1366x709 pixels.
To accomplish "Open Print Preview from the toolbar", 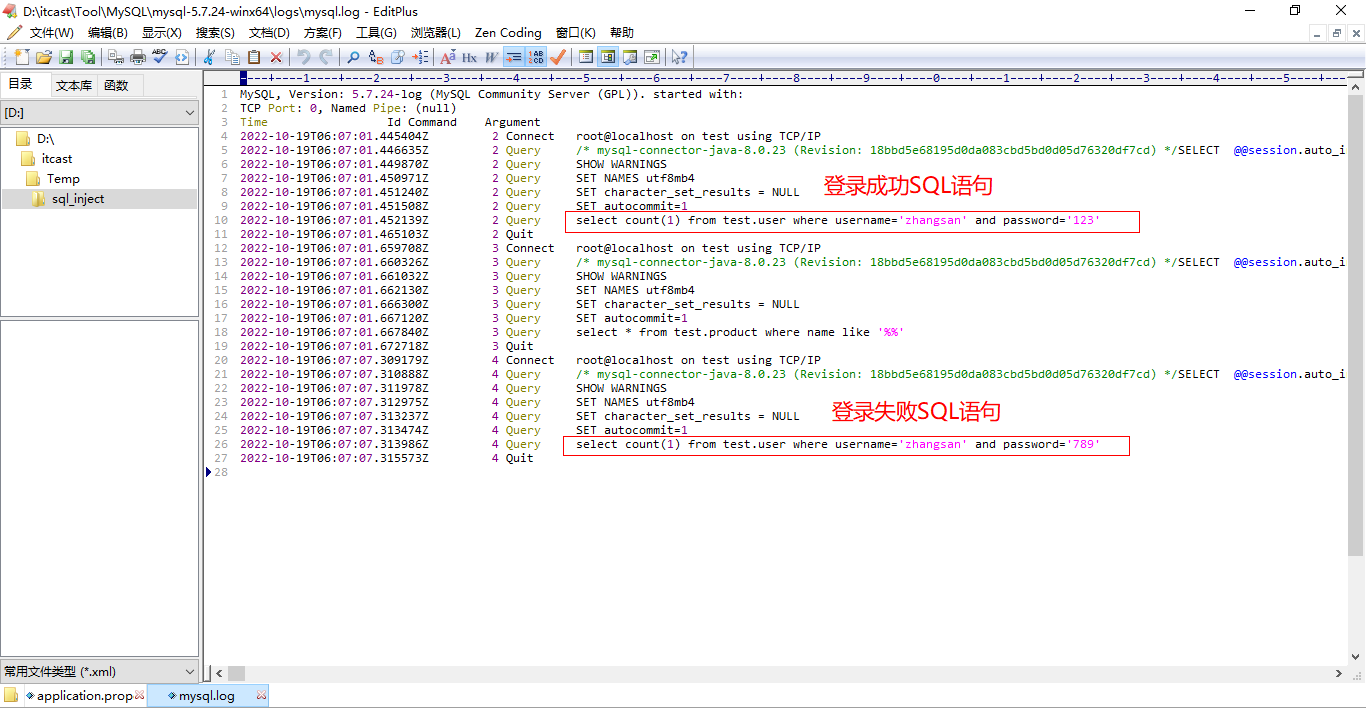I will pyautogui.click(x=116, y=57).
